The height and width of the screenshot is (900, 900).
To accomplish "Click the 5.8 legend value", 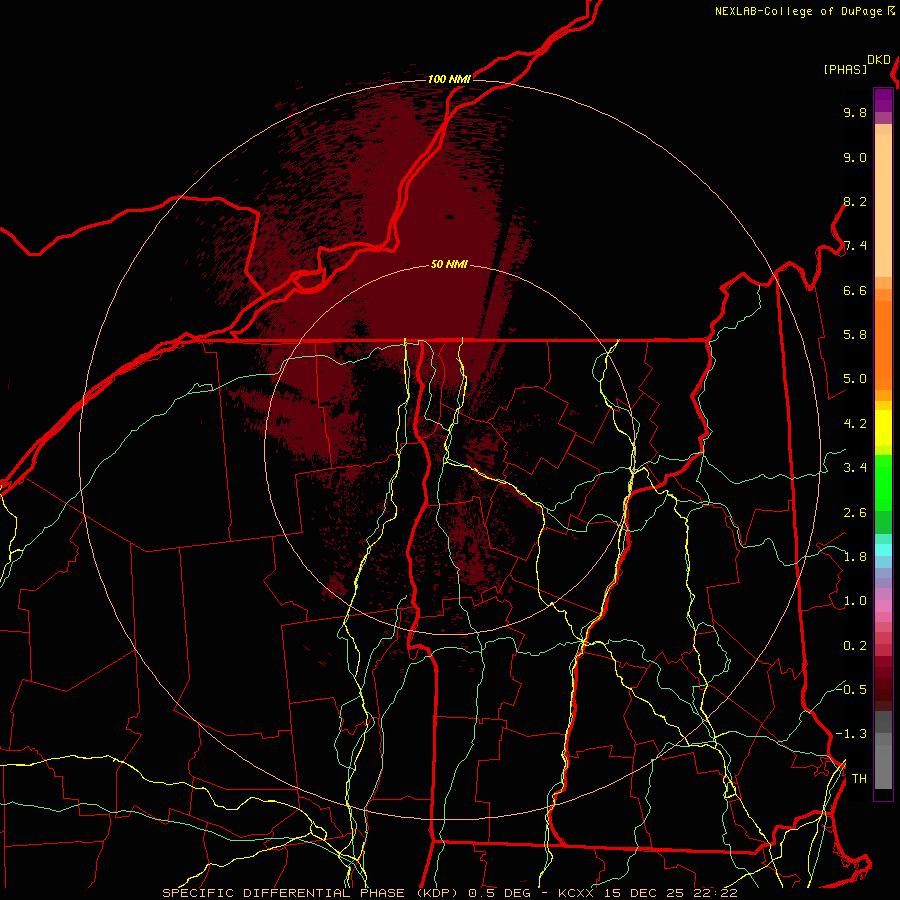I will coord(855,335).
